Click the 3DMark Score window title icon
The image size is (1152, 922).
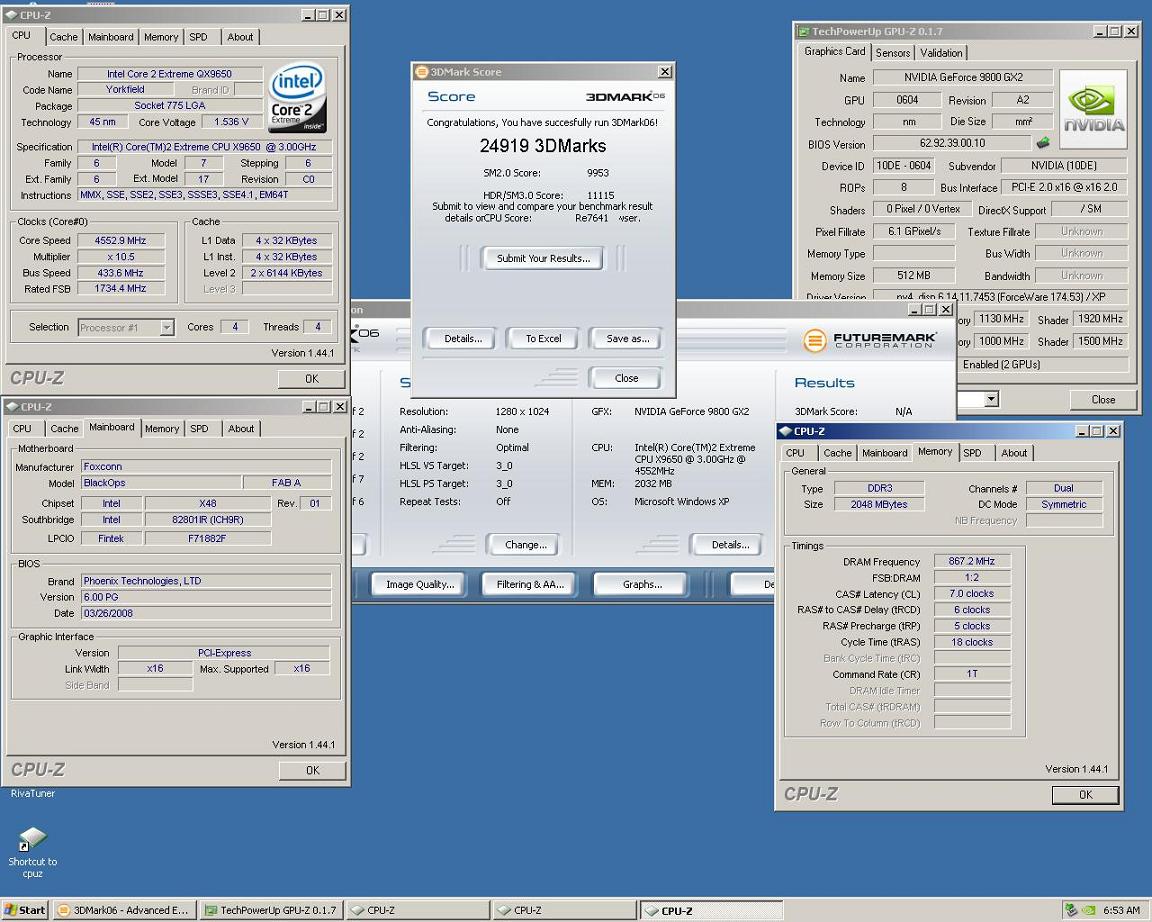click(x=422, y=72)
